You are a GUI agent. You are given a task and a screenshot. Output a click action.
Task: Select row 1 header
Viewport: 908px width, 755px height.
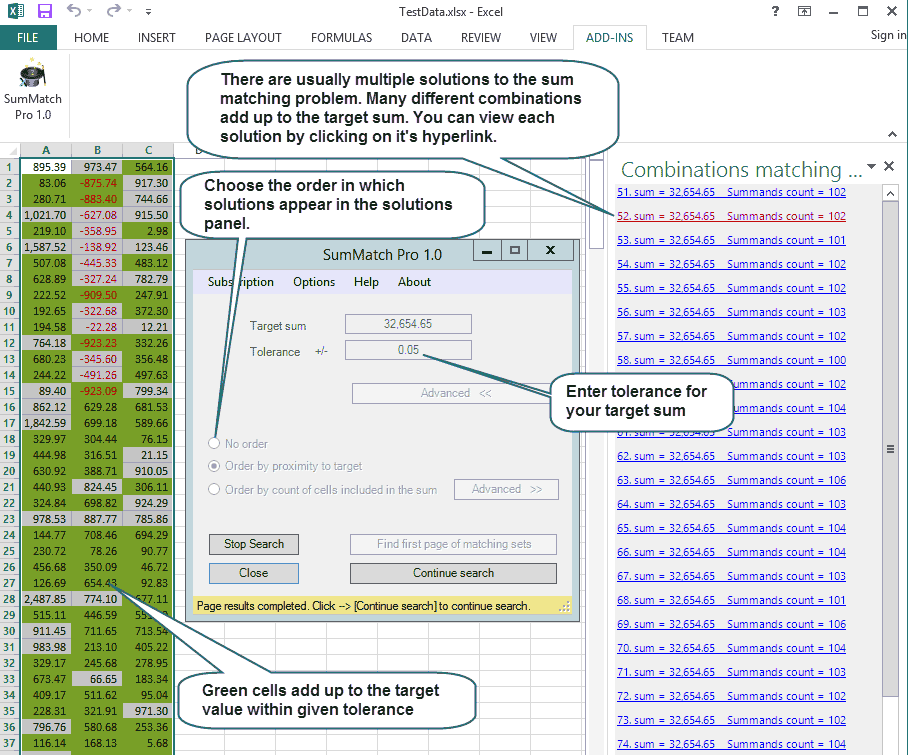pyautogui.click(x=9, y=167)
